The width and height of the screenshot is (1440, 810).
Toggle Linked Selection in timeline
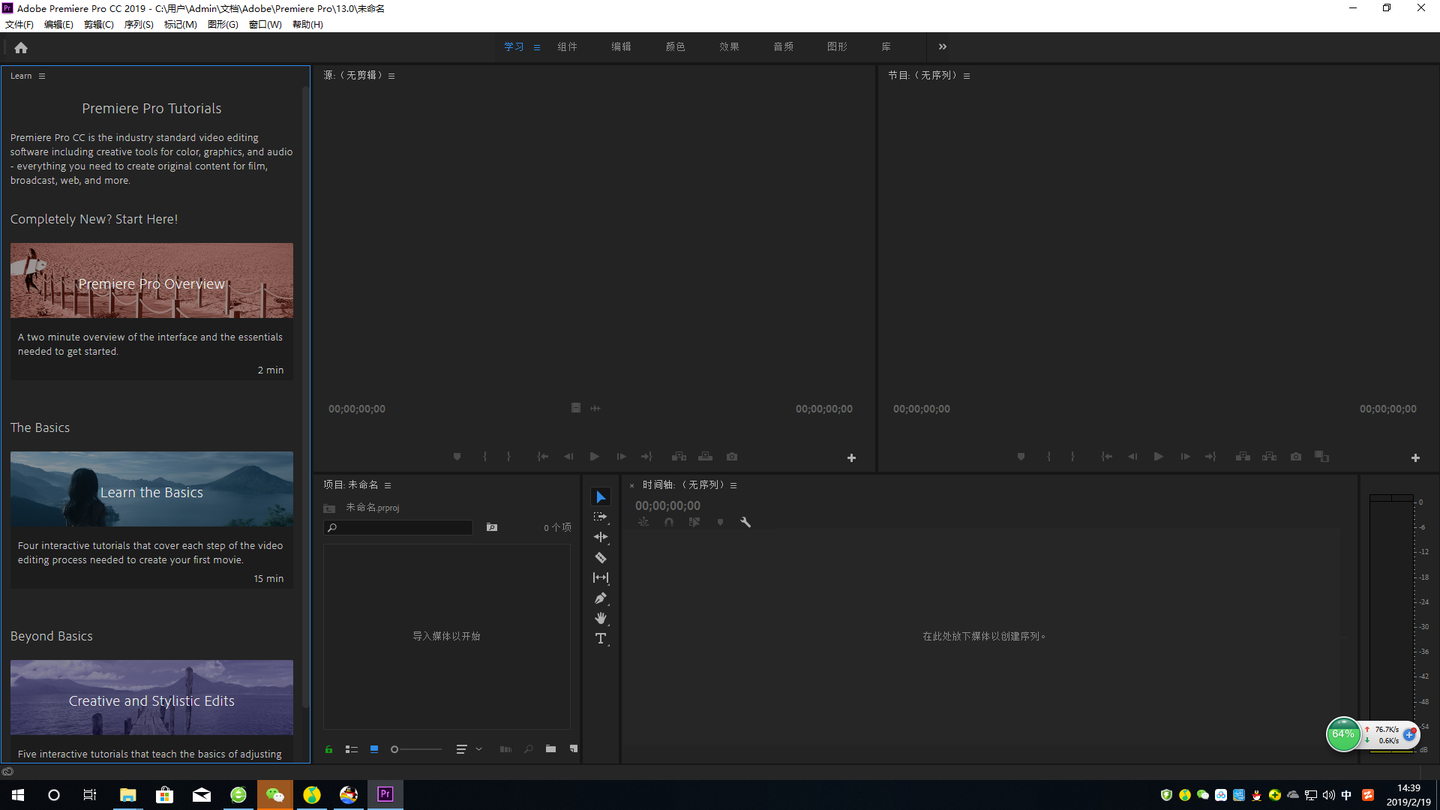tap(694, 522)
